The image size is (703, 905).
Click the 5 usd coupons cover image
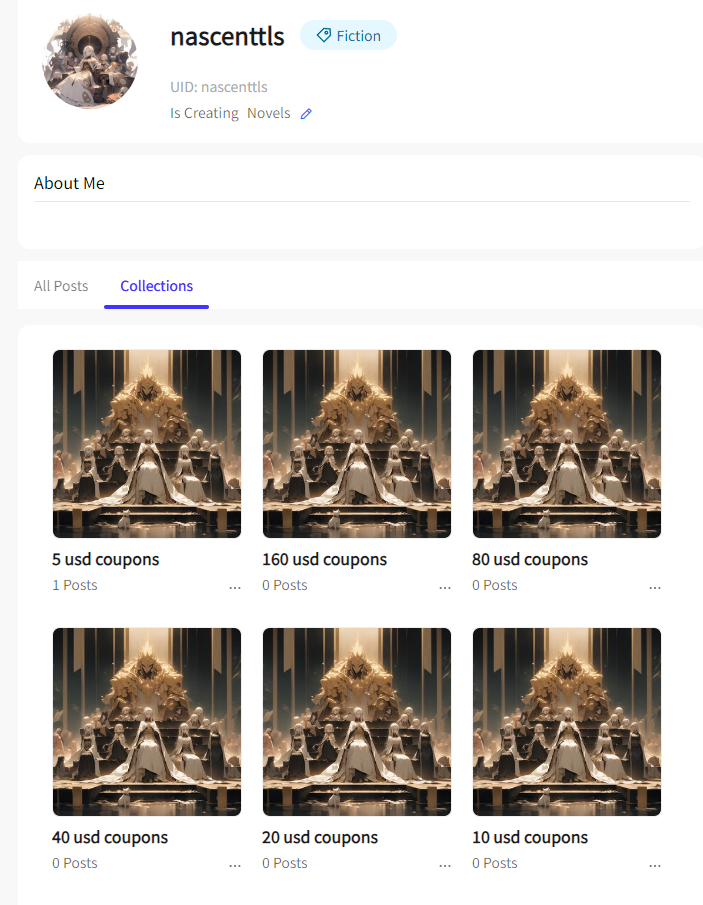[147, 444]
